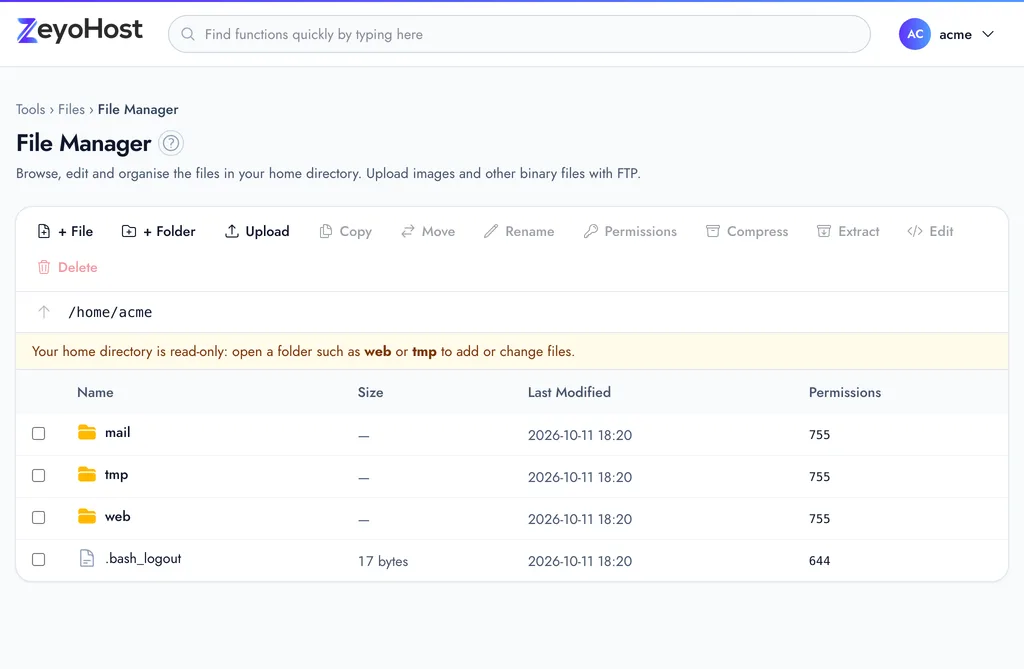Click the mail folder icon
Viewport: 1024px width, 669px height.
[87, 432]
